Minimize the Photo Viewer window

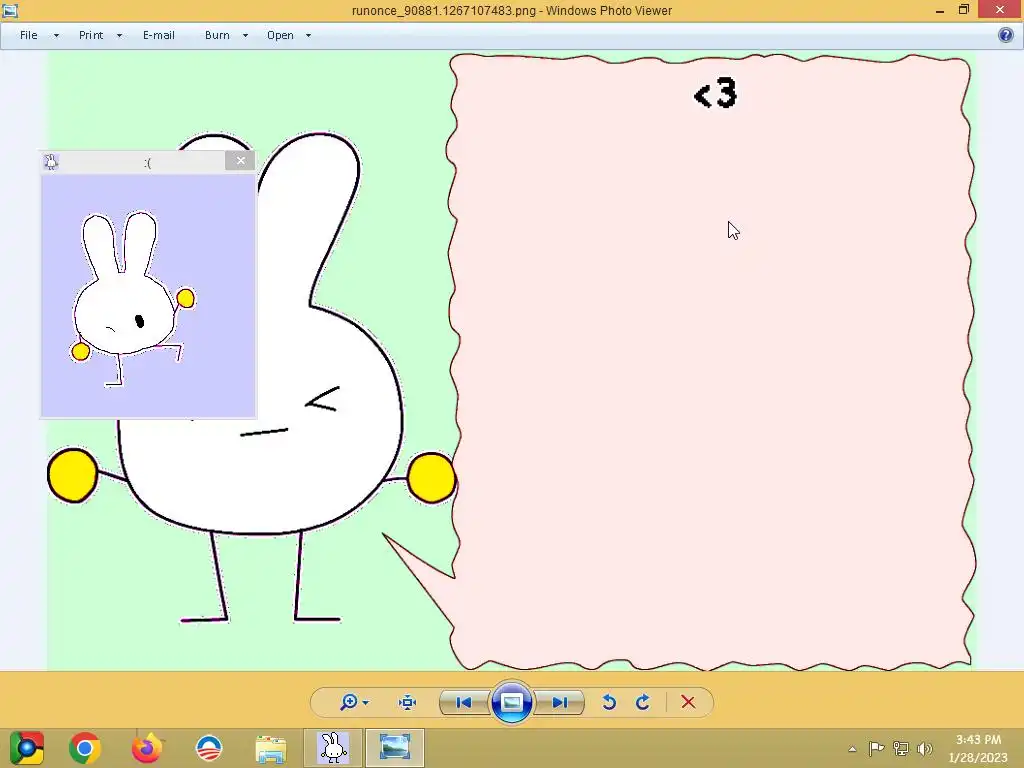point(940,10)
